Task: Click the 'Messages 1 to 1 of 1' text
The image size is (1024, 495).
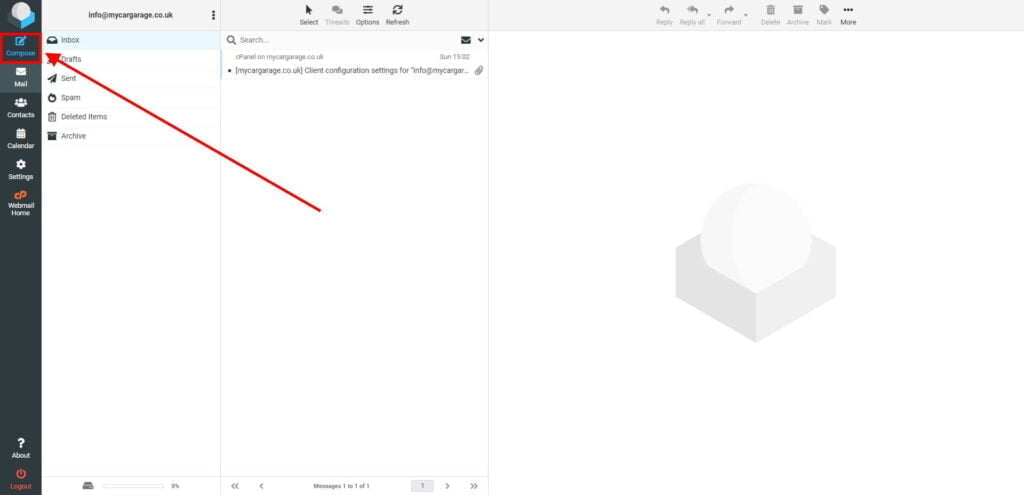Action: [342, 486]
